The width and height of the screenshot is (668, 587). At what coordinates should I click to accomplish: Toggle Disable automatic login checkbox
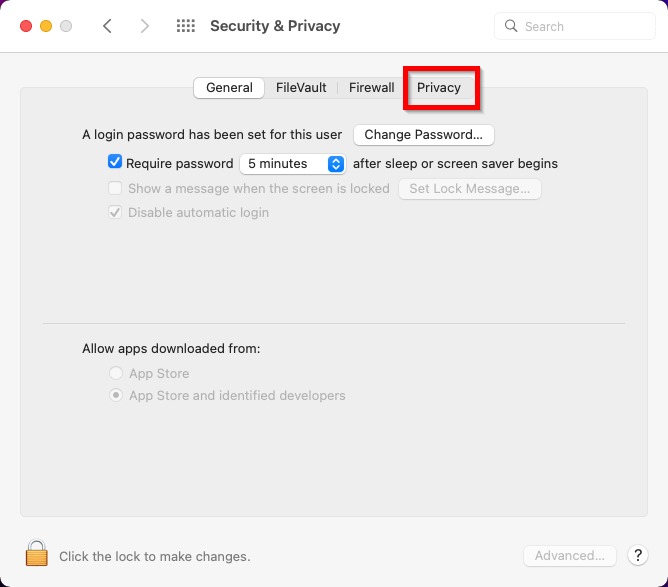tap(115, 212)
